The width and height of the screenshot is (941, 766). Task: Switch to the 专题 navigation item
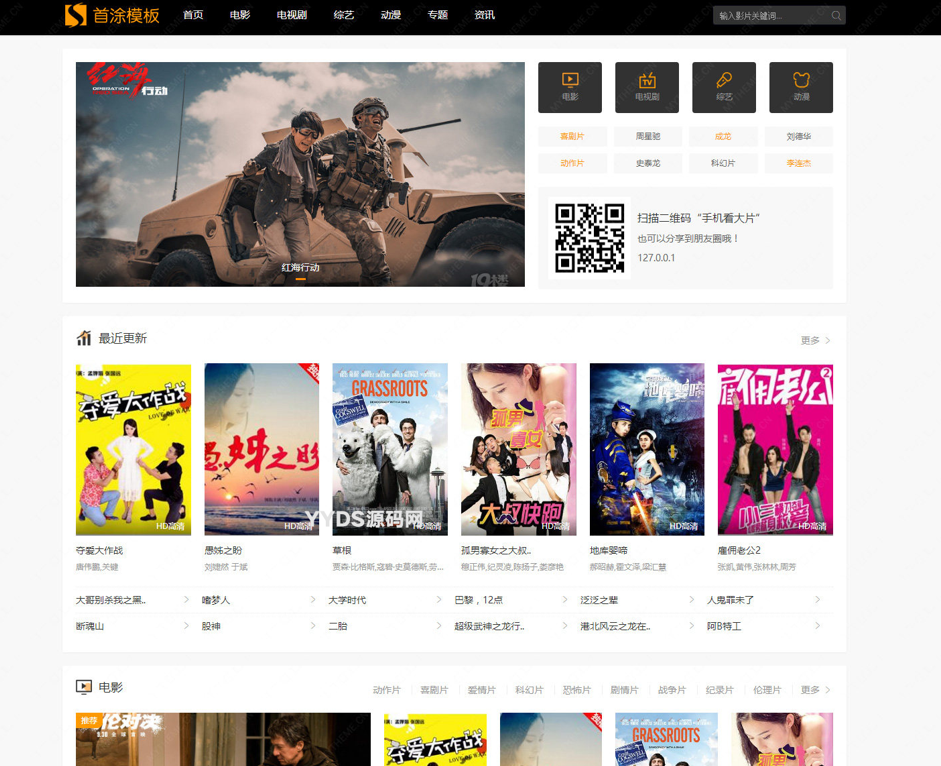tap(438, 15)
